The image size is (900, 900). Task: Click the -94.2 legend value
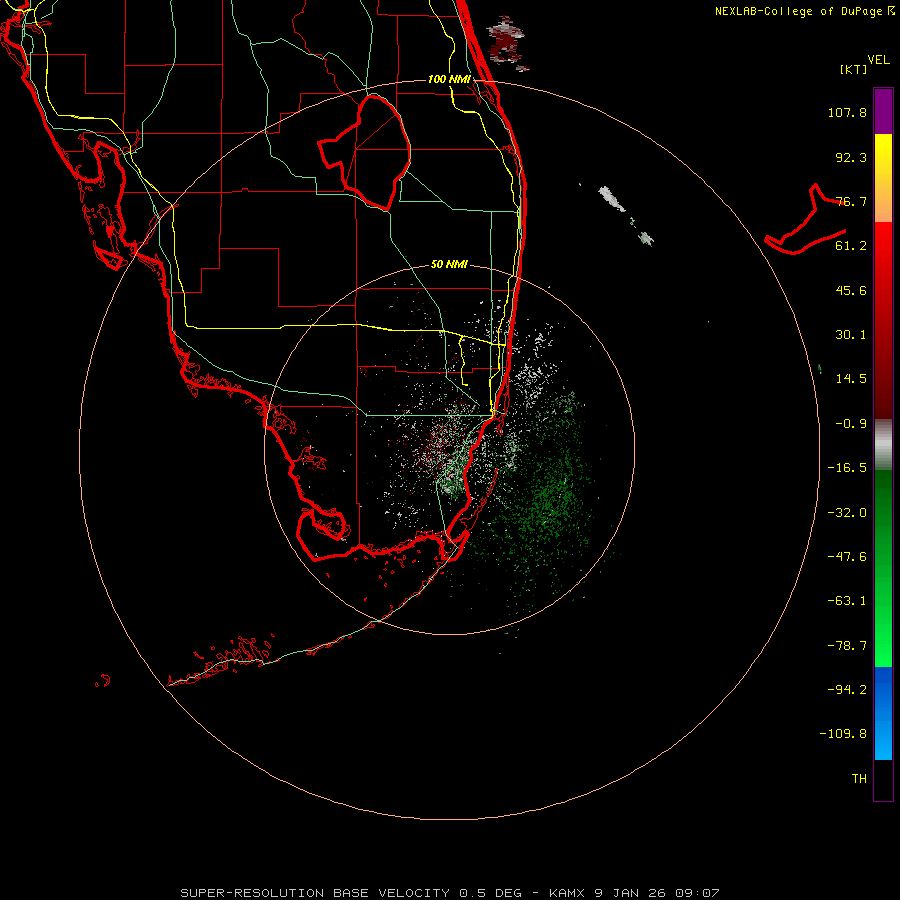tap(847, 689)
